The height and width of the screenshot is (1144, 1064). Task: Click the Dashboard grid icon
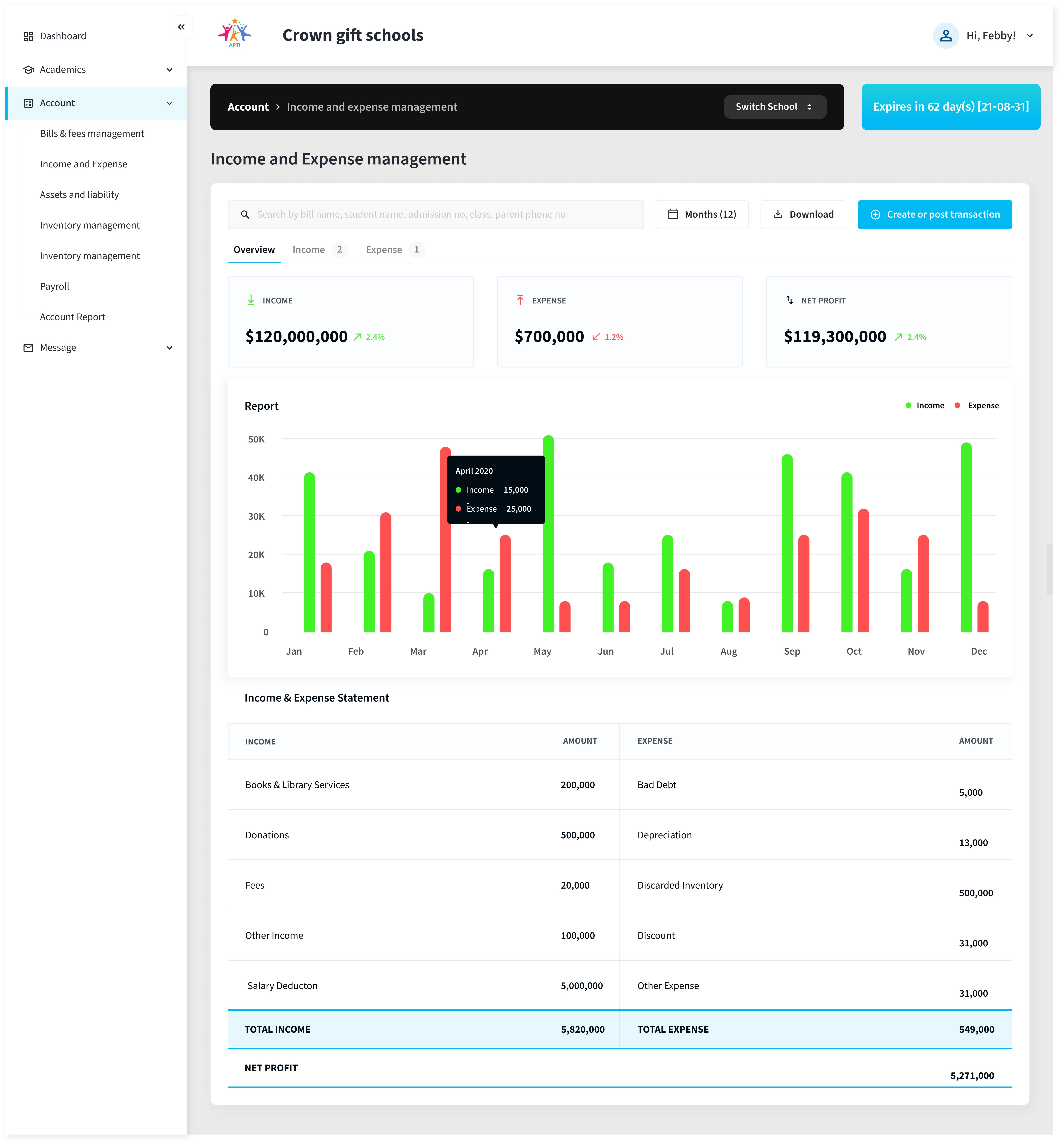pos(28,36)
